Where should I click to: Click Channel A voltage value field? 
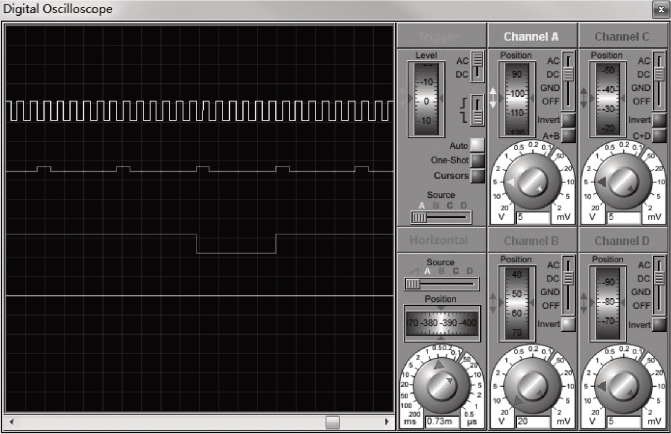click(533, 217)
